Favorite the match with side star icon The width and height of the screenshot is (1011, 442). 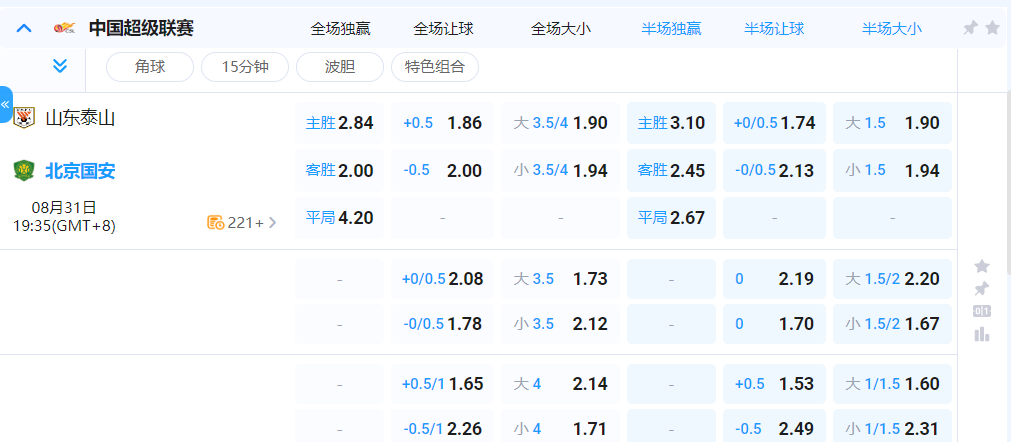pyautogui.click(x=982, y=266)
